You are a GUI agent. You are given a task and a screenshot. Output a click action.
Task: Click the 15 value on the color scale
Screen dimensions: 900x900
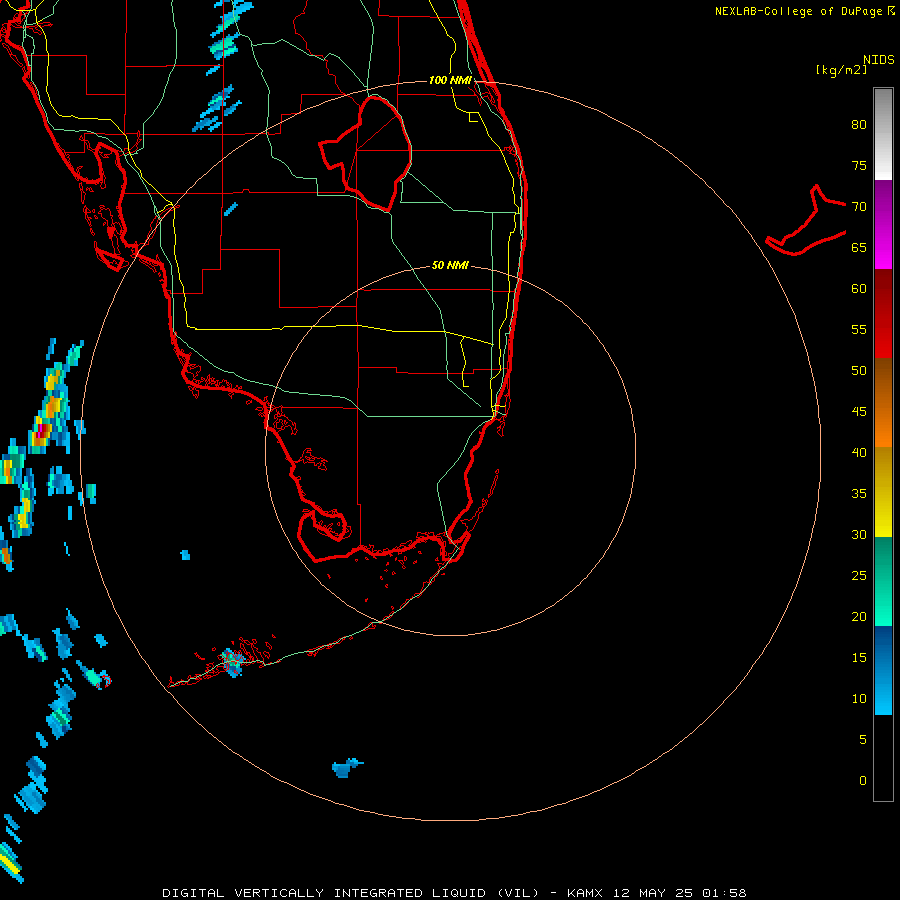pos(859,658)
